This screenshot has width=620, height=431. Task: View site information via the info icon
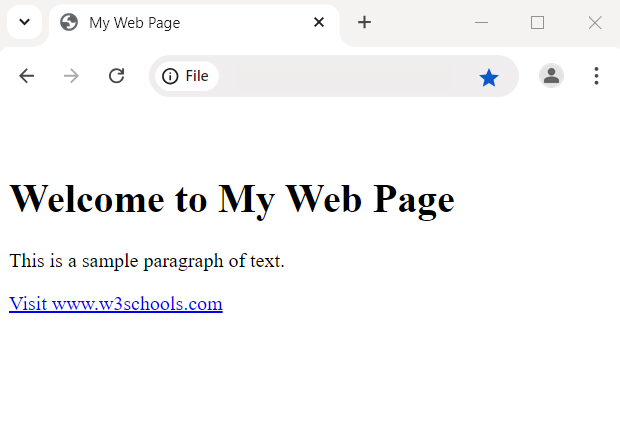click(170, 76)
